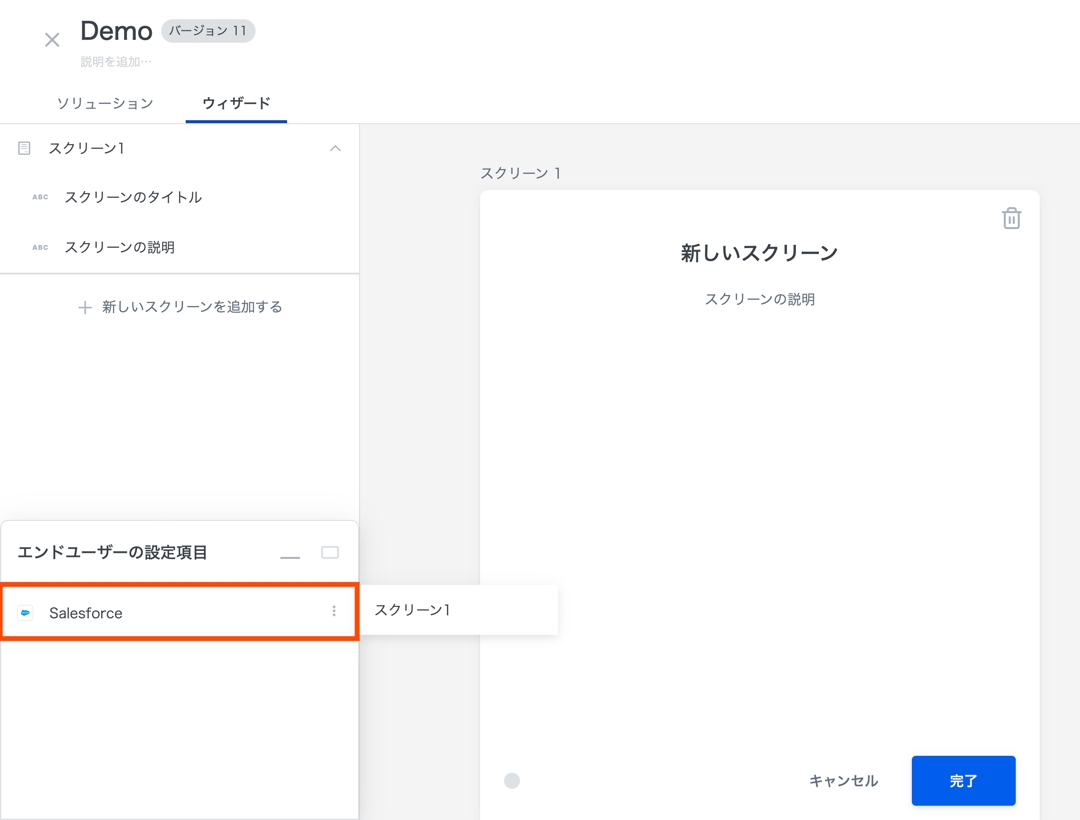Select the ウィザード tab

coord(236,103)
